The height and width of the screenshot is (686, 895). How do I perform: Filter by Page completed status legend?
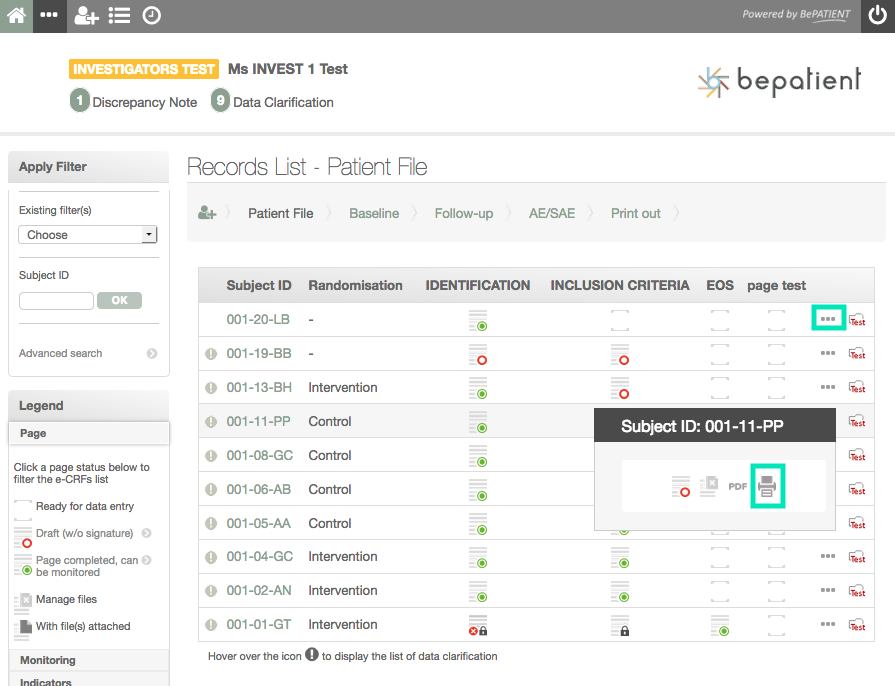[86, 566]
